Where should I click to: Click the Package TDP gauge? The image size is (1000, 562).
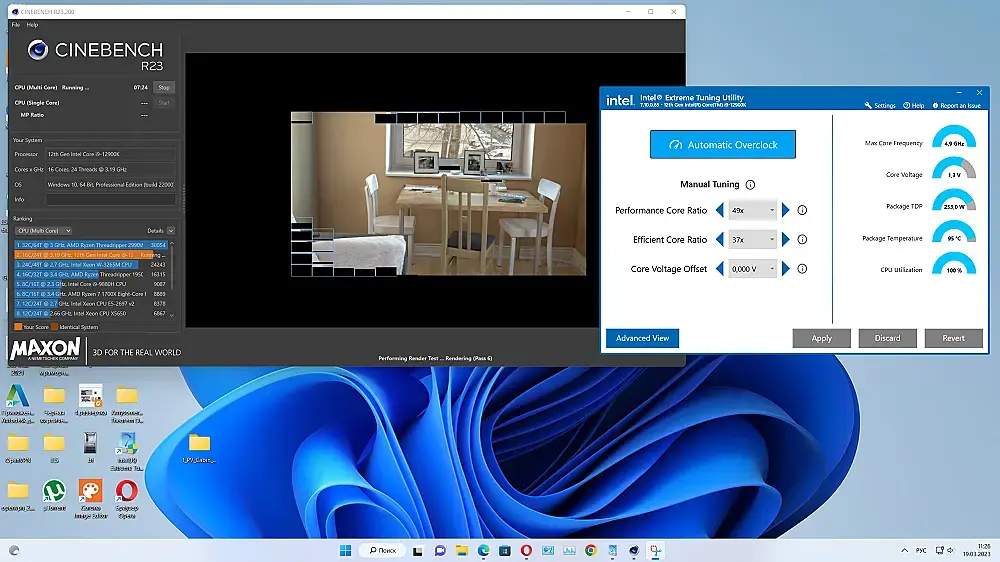click(x=954, y=200)
